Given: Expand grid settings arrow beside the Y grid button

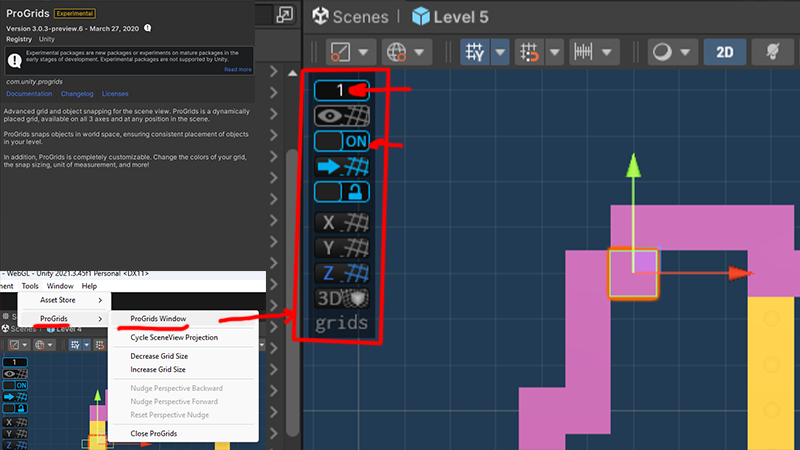Looking at the screenshot, I should (500, 52).
